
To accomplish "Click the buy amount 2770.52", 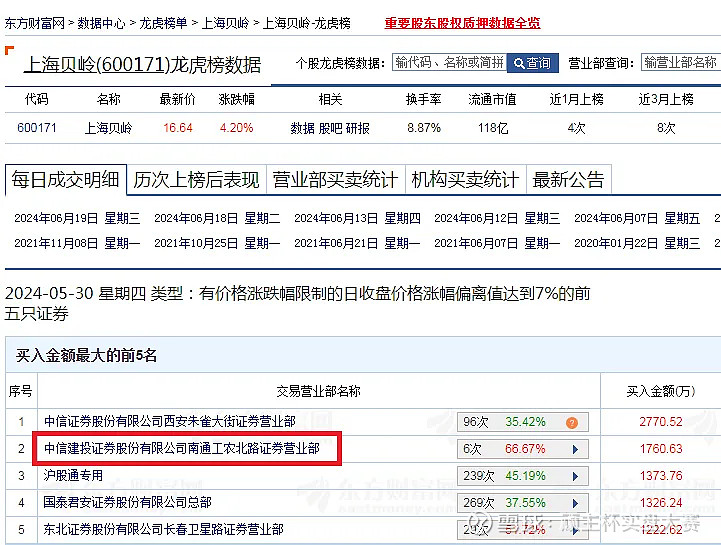I will pos(661,422).
